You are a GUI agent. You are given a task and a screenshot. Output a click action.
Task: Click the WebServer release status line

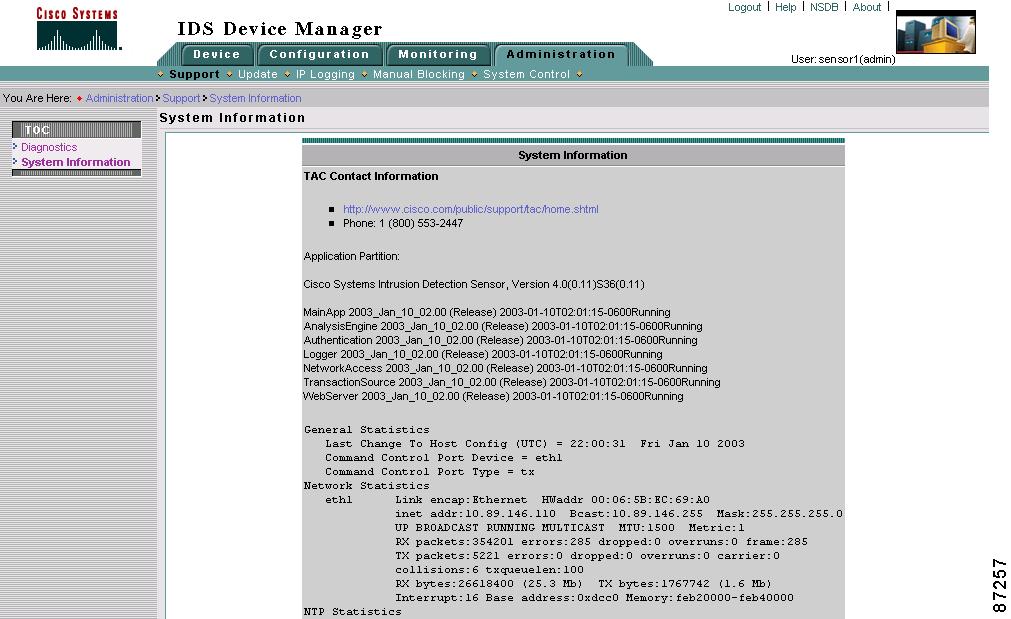point(493,397)
